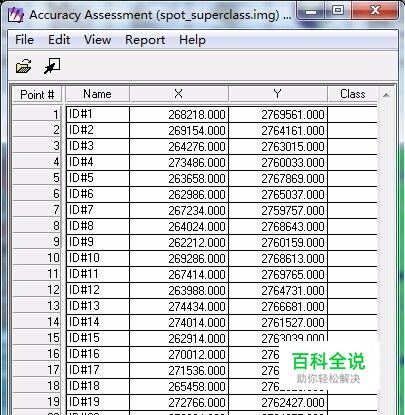Click X value 270012.000
This screenshot has width=405, height=415.
[x=179, y=354]
